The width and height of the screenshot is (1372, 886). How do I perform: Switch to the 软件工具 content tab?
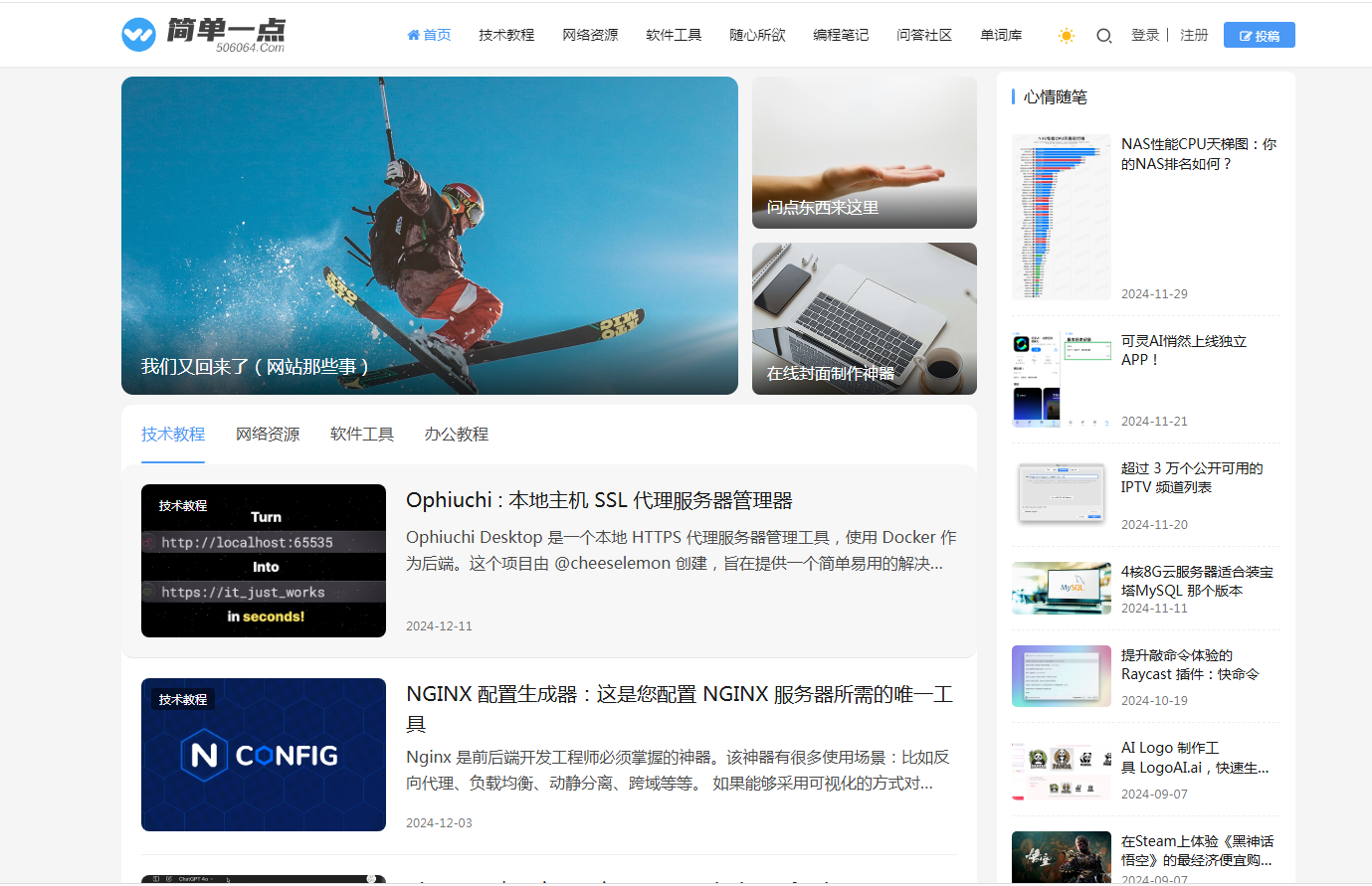(362, 434)
